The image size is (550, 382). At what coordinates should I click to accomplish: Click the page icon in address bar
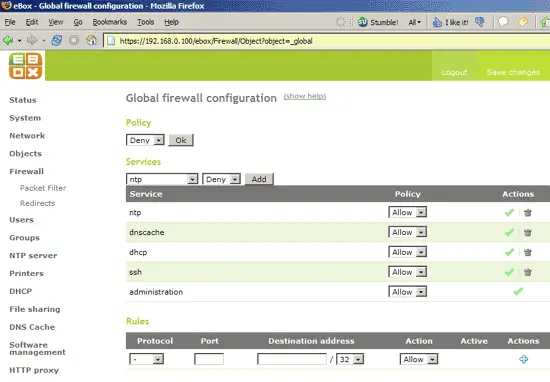point(111,41)
